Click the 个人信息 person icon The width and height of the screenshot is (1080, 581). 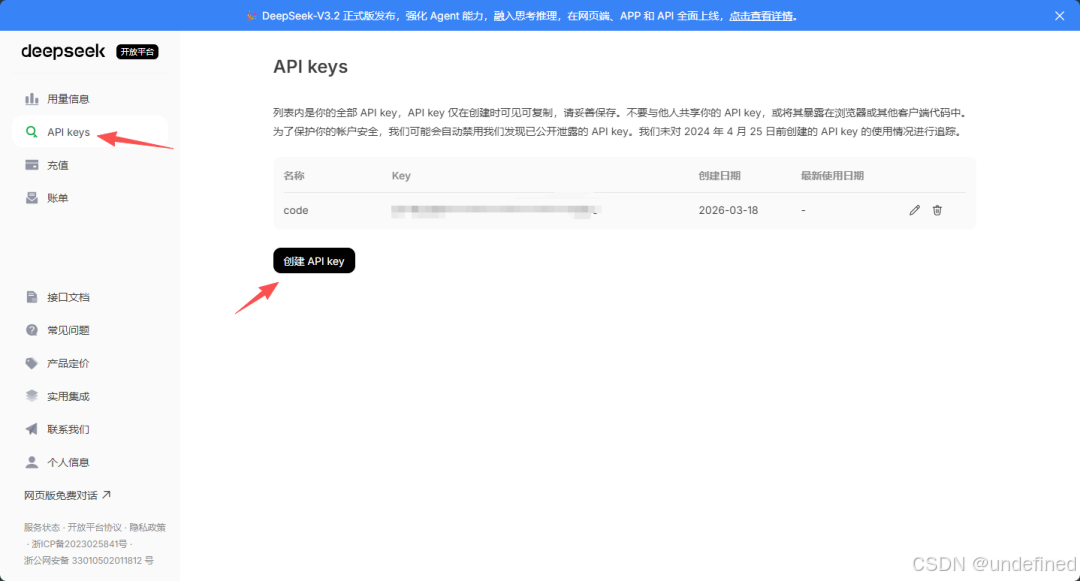click(32, 462)
